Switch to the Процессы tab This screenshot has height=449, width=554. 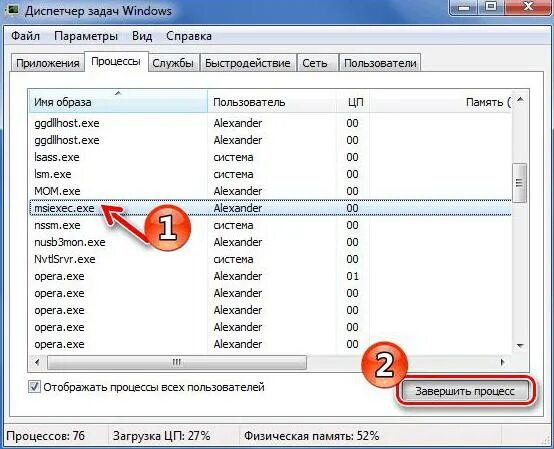tap(116, 62)
